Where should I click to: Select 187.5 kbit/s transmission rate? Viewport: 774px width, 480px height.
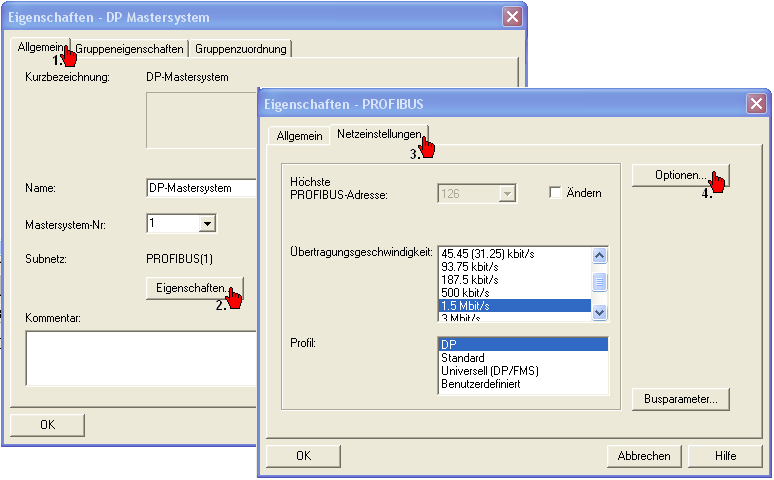point(515,280)
